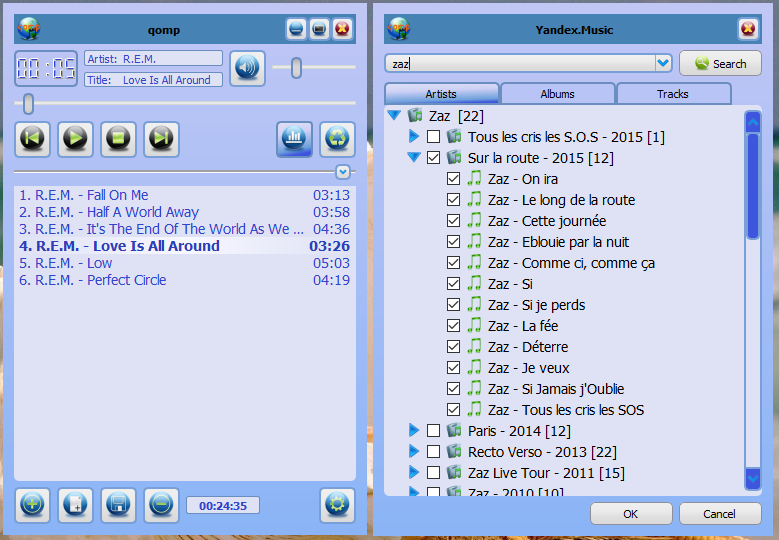Uncheck Zaz - Eblouie par la nuit
Screen dimensions: 779x540
[x=453, y=241]
